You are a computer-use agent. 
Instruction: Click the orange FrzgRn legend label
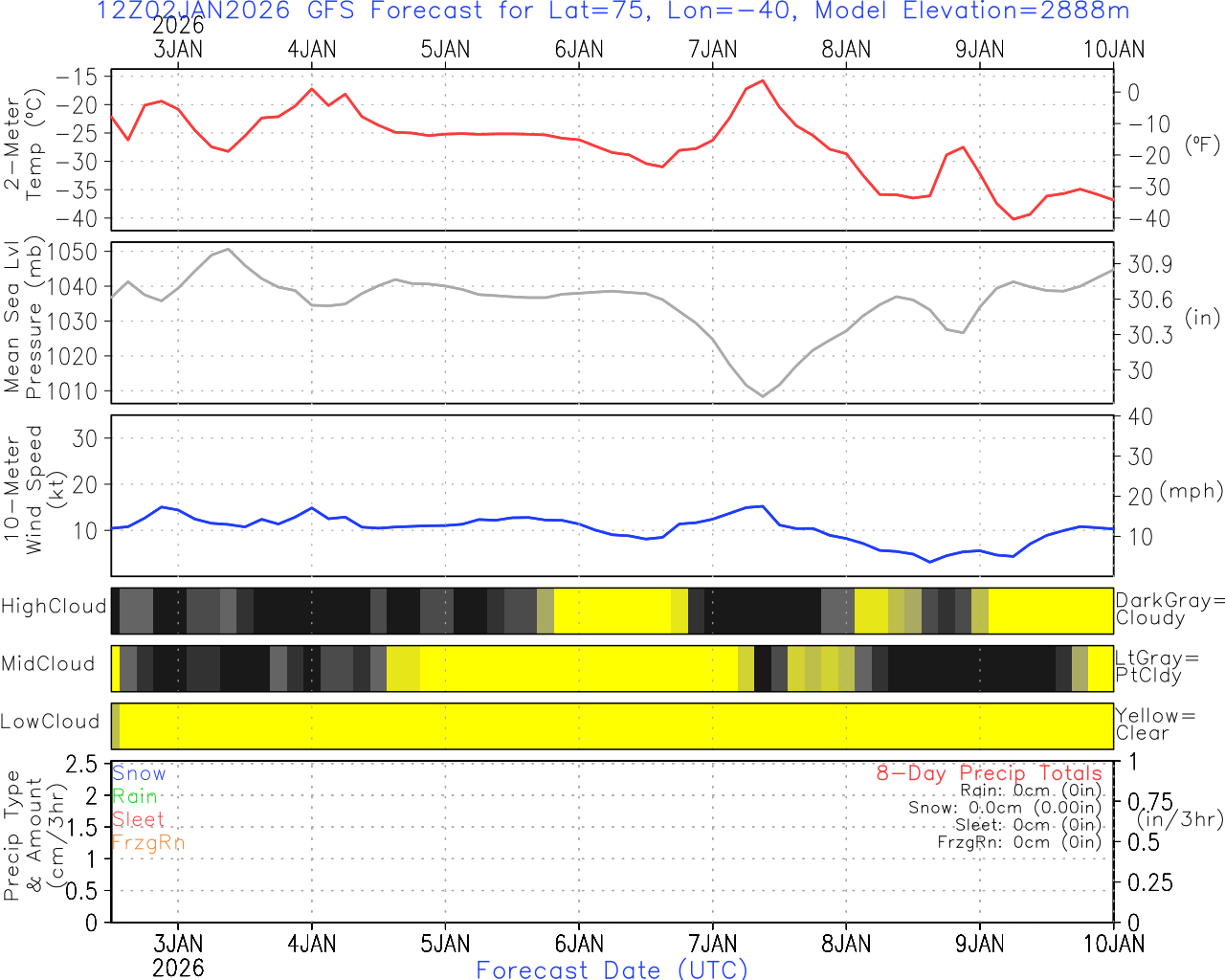coord(147,842)
